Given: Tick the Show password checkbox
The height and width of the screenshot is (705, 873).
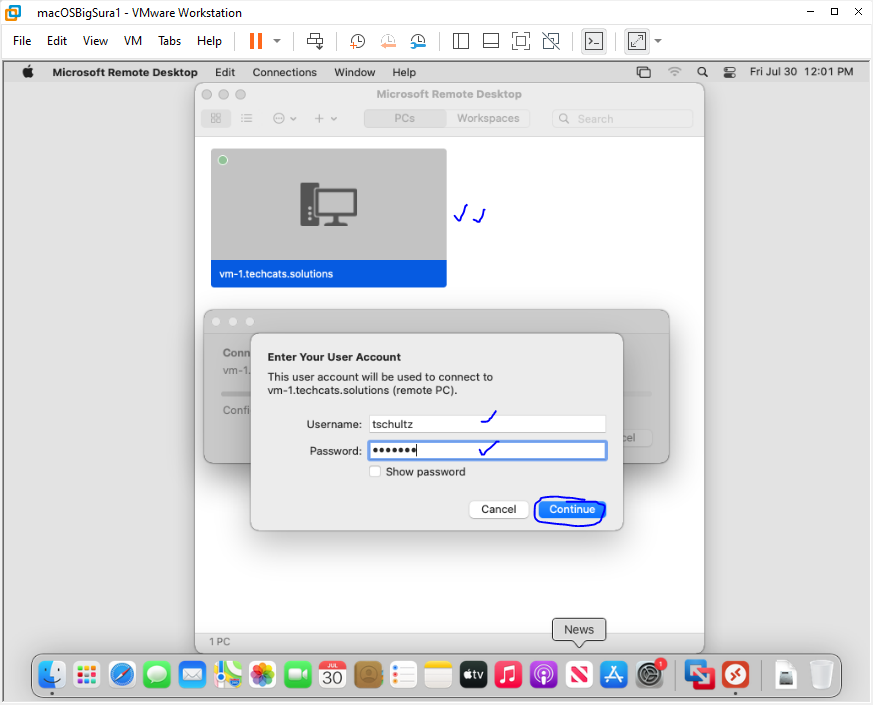Looking at the screenshot, I should point(375,472).
